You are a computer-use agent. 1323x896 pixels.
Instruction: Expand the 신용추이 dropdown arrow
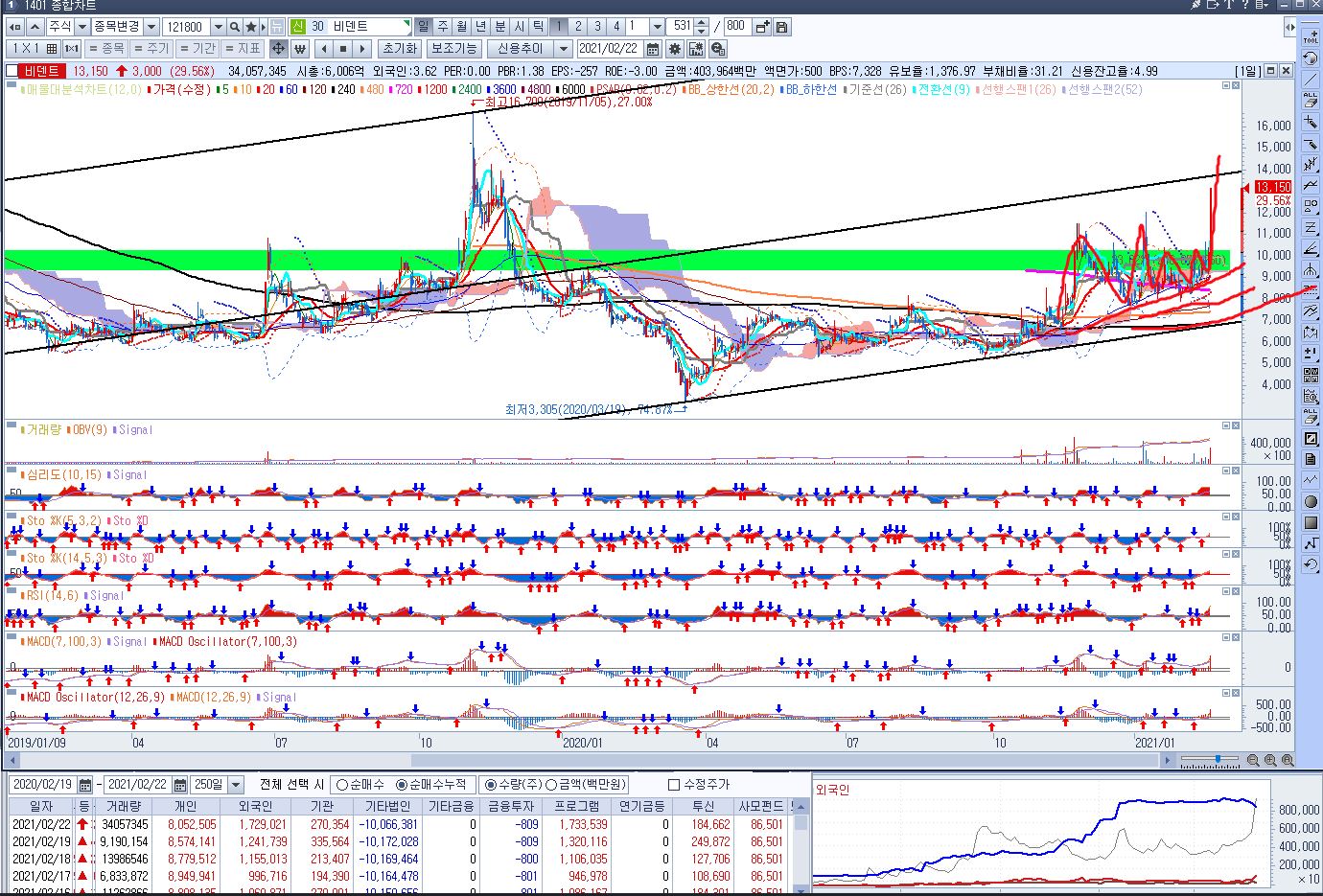pos(563,49)
